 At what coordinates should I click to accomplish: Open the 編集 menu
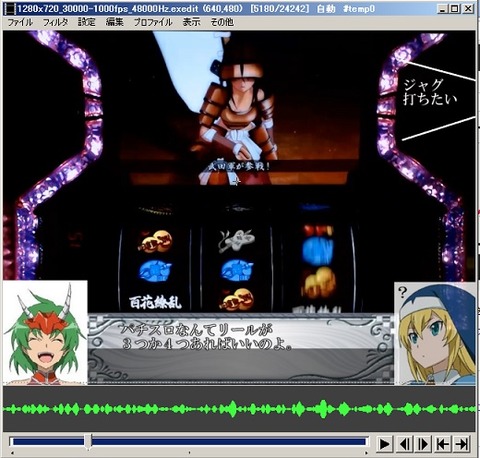tap(115, 22)
